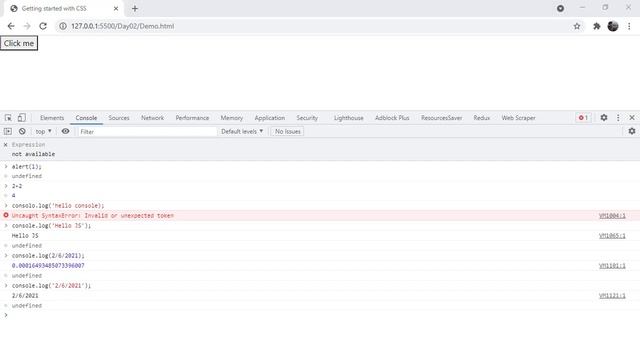Open the Chrome profile avatar
Viewport: 640px width, 360px height.
pos(613,26)
